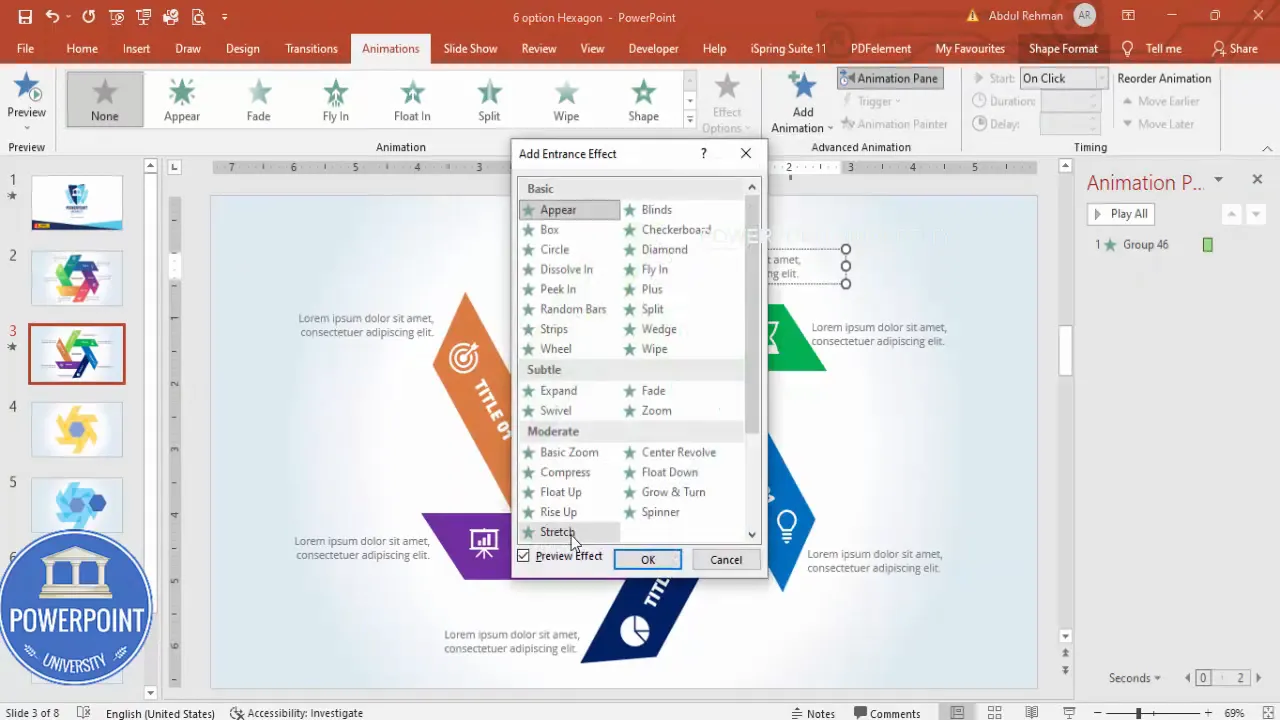Apply the Shape animation from ribbon gallery
This screenshot has width=1280, height=720.
[643, 100]
